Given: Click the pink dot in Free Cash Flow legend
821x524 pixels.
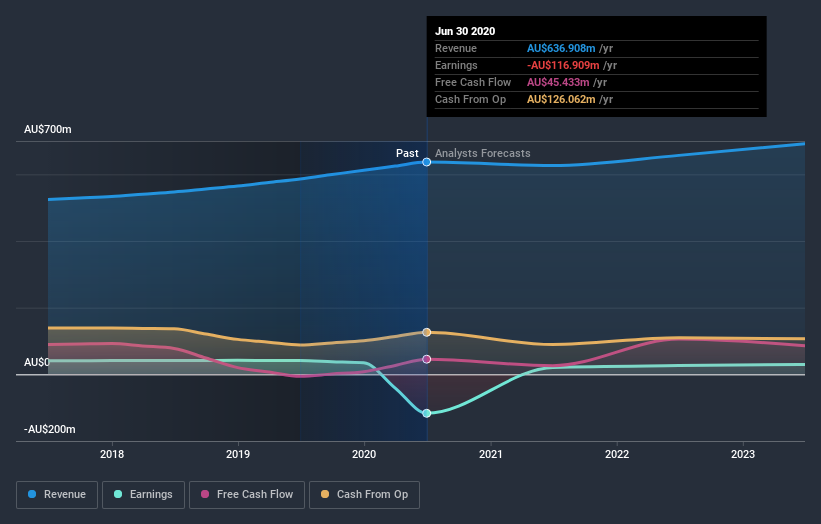Looking at the screenshot, I should (x=205, y=494).
